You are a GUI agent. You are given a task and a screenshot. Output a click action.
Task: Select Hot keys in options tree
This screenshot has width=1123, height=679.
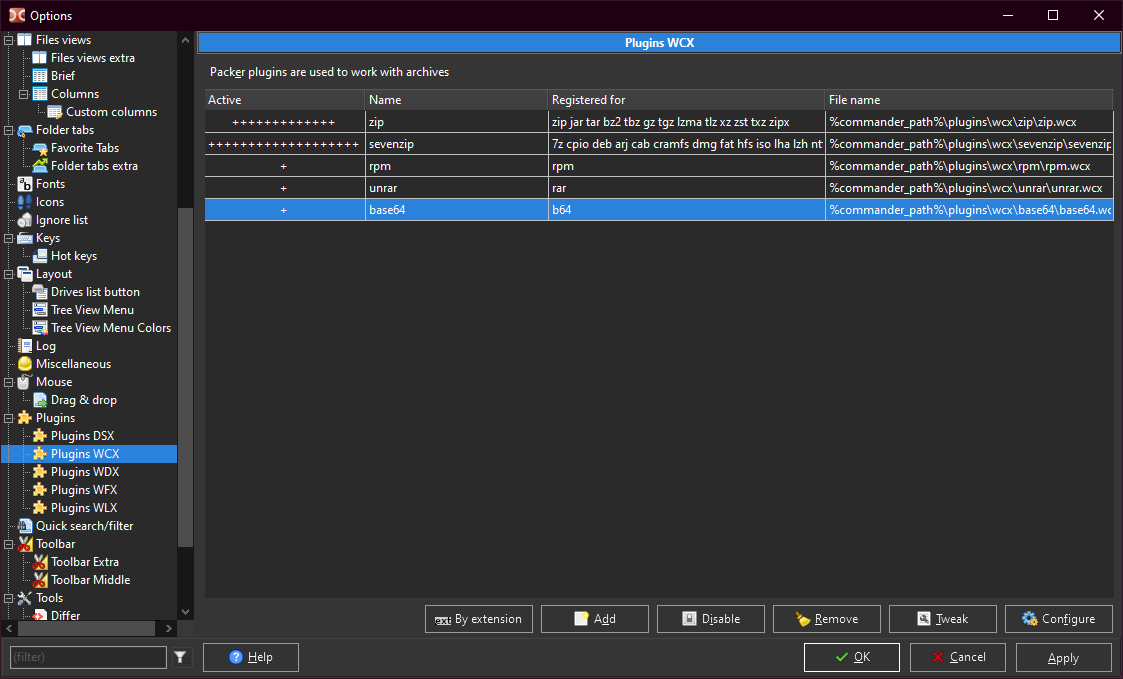(73, 256)
